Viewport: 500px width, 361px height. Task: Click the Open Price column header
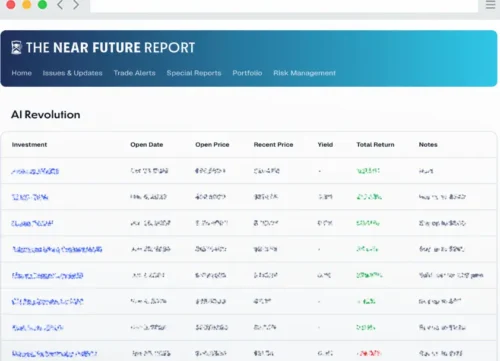pyautogui.click(x=212, y=145)
